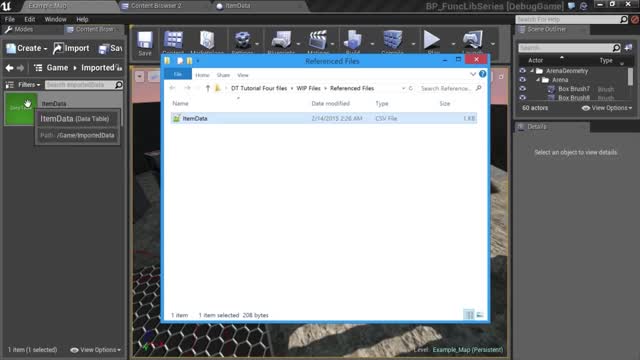Screen dimensions: 640x360
Task: Open the Window menu
Action: pyautogui.click(x=55, y=19)
